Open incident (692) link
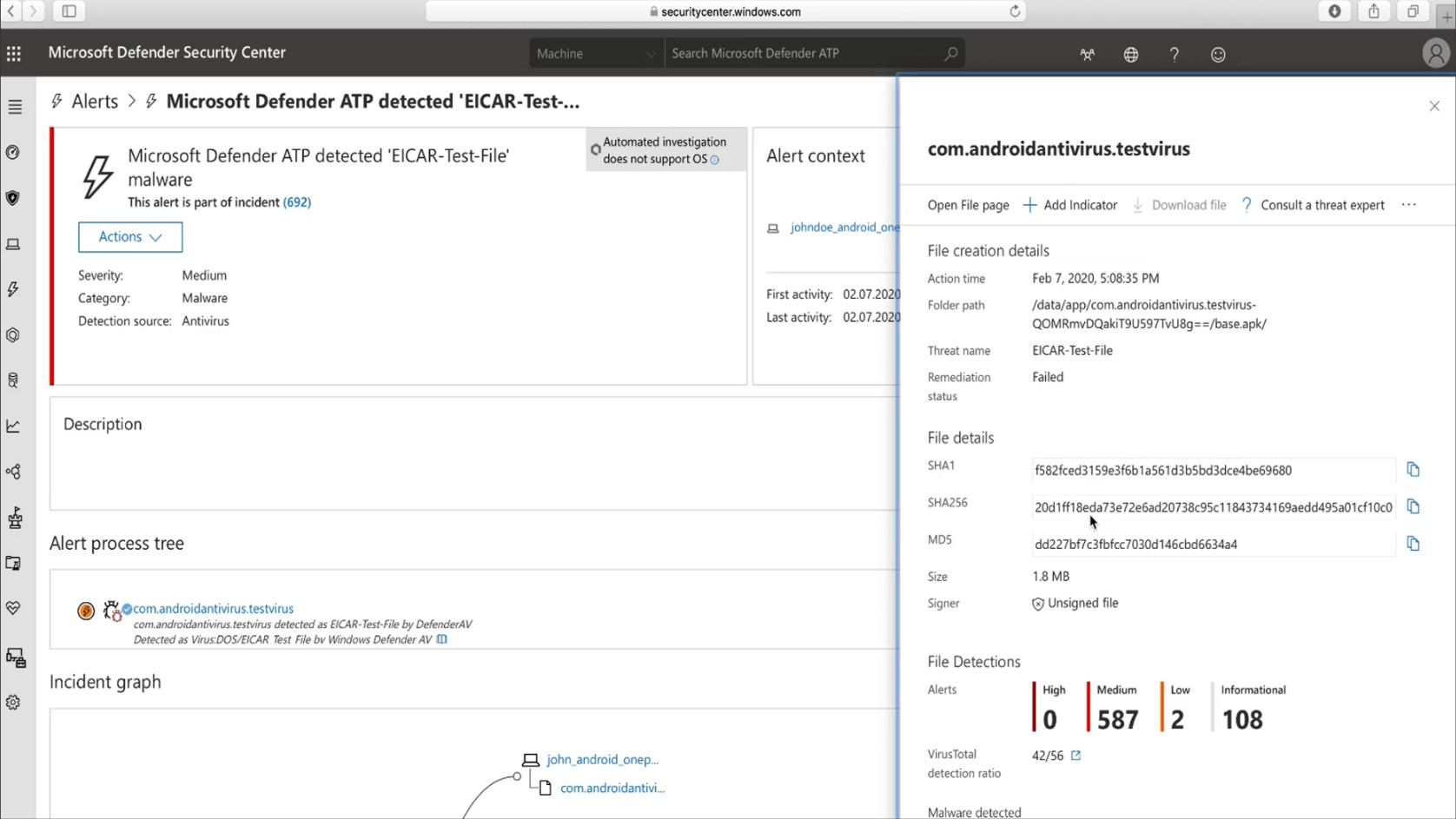Image resolution: width=1456 pixels, height=819 pixels. tap(296, 202)
